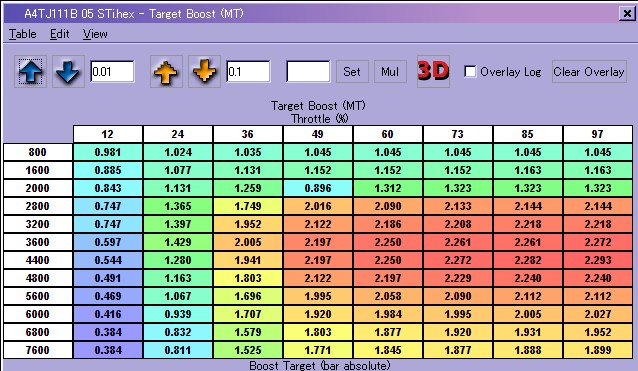The image size is (638, 371).
Task: Click the orange down arrow coarse decrement icon
Action: 204,72
